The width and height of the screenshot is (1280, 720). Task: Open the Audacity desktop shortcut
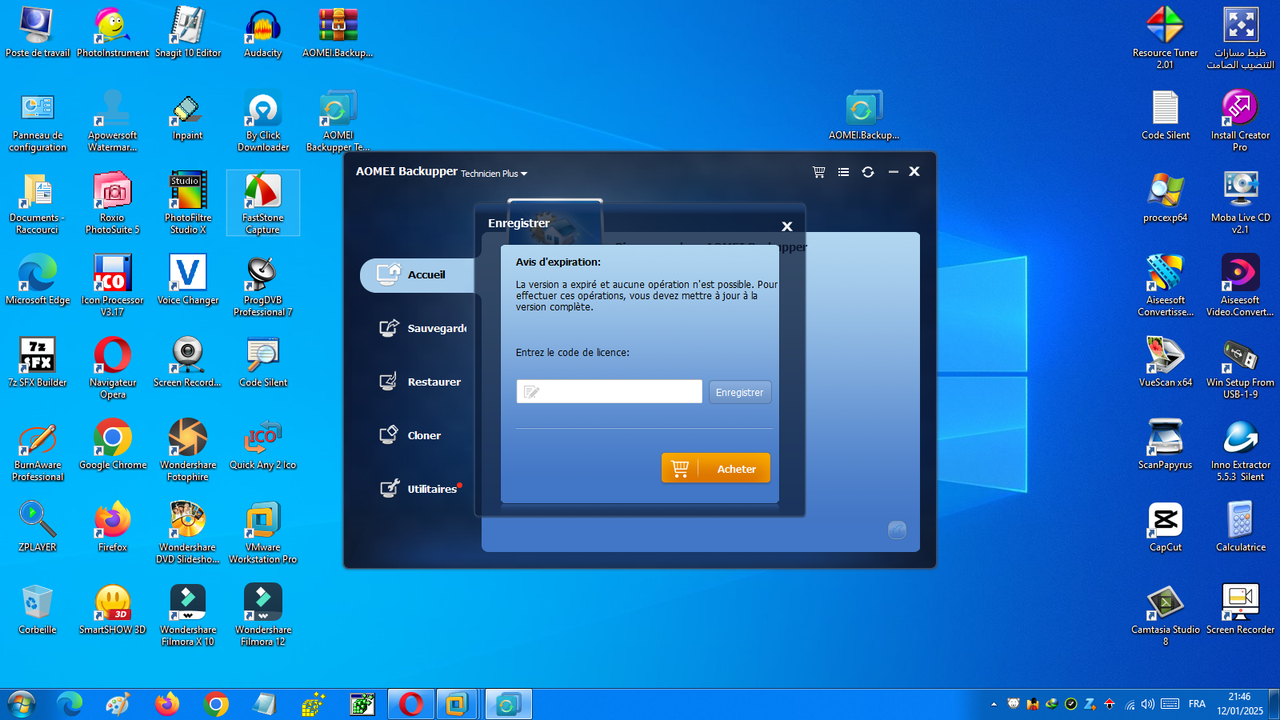tap(263, 33)
